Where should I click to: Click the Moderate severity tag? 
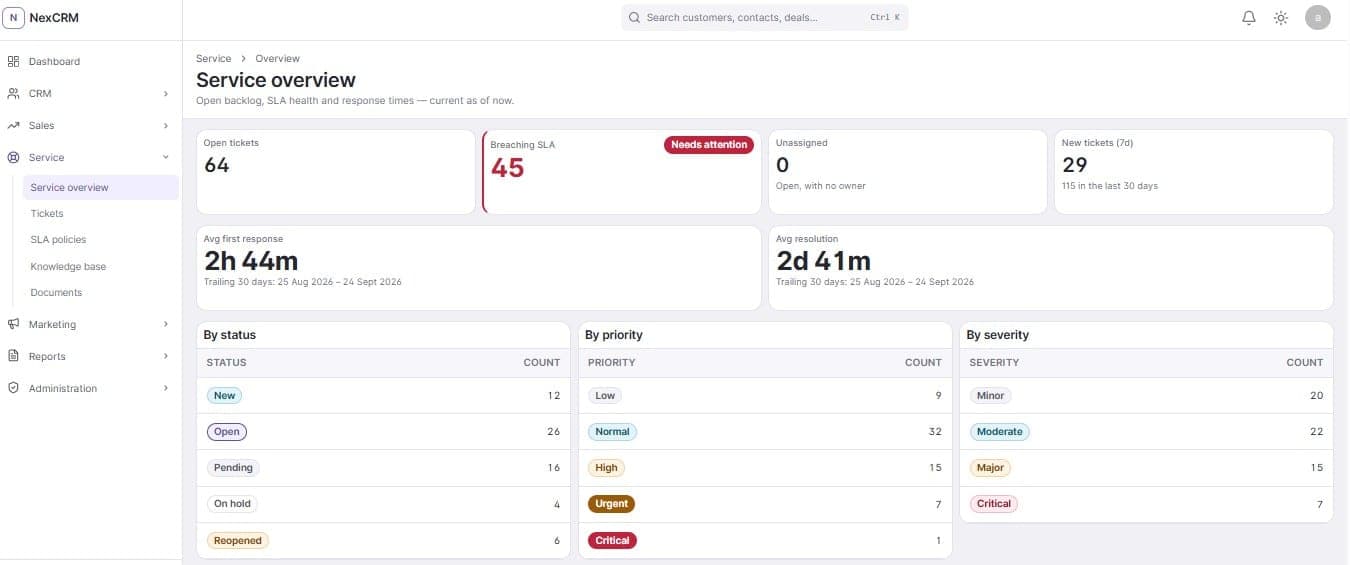tap(1000, 432)
